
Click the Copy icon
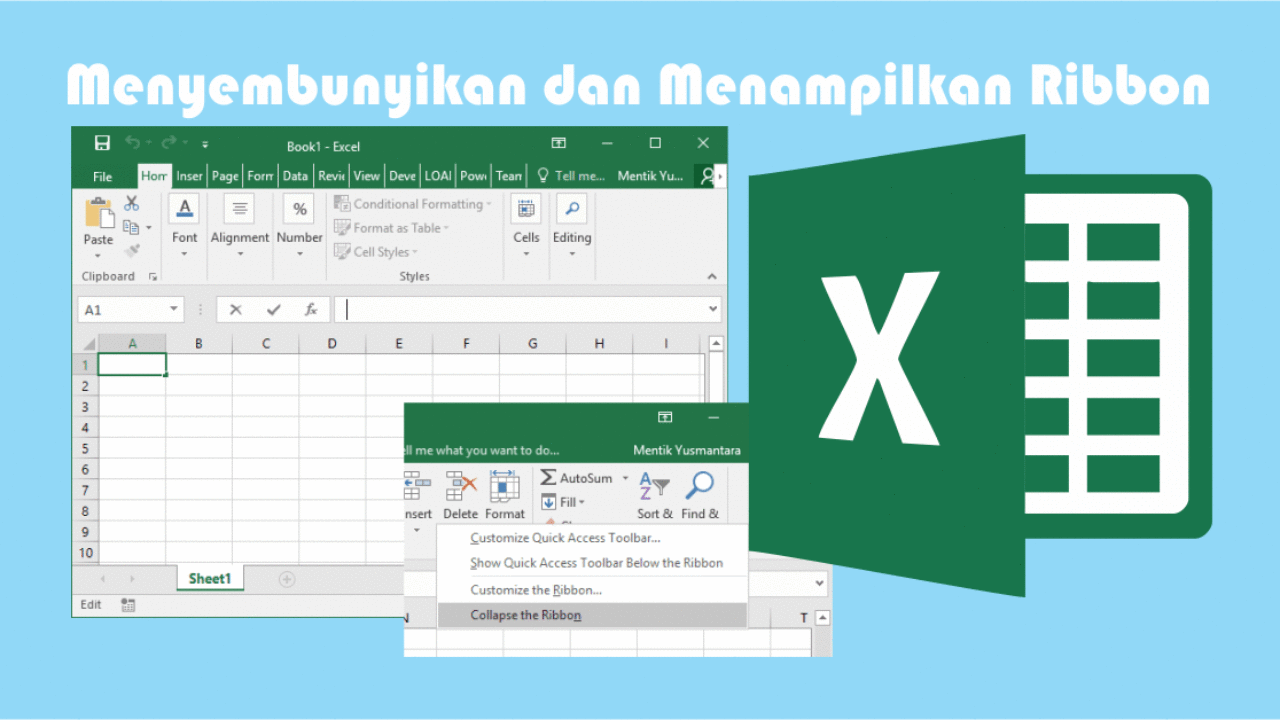click(x=131, y=227)
